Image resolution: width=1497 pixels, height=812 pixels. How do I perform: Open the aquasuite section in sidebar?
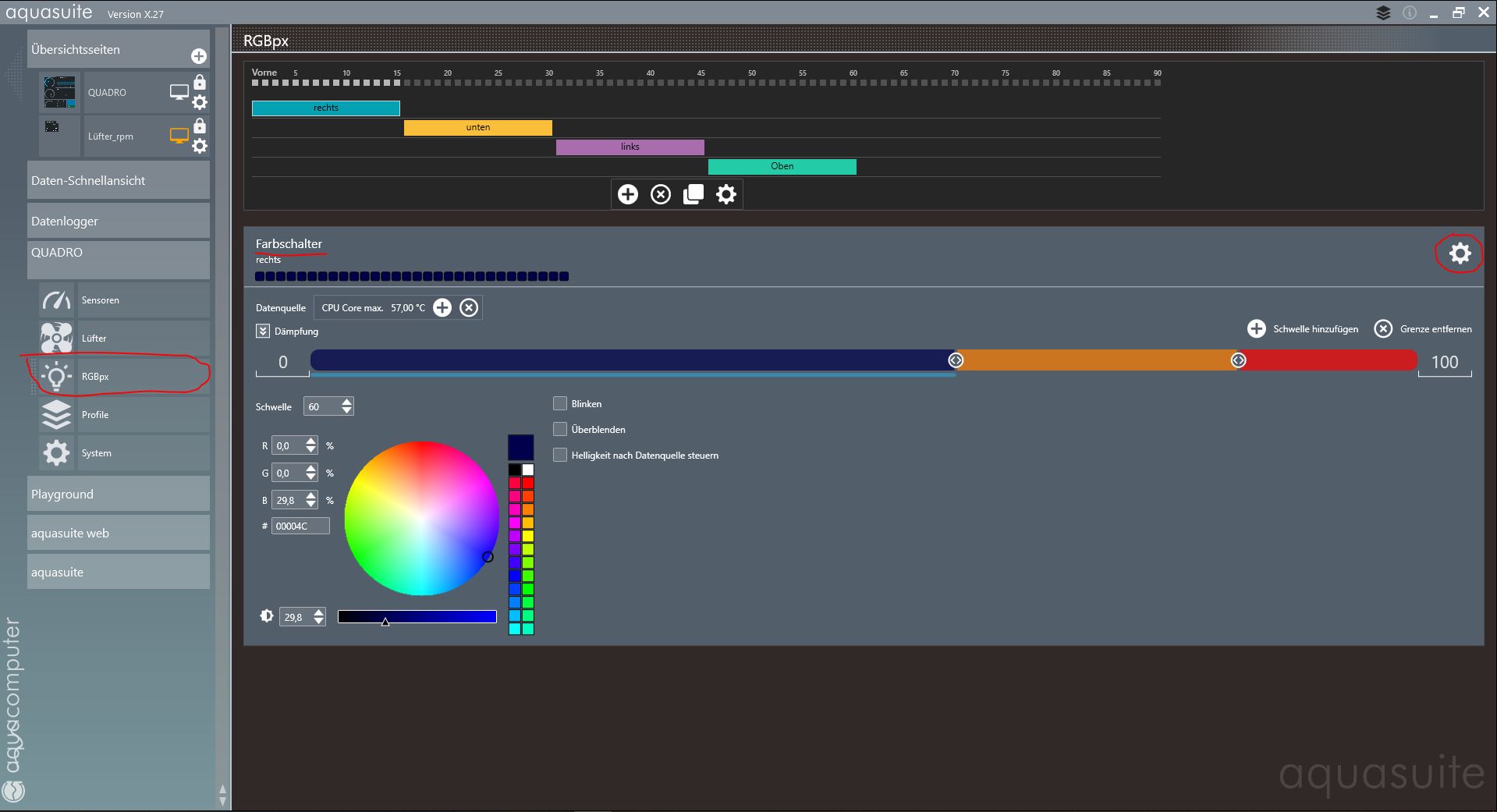(x=119, y=572)
